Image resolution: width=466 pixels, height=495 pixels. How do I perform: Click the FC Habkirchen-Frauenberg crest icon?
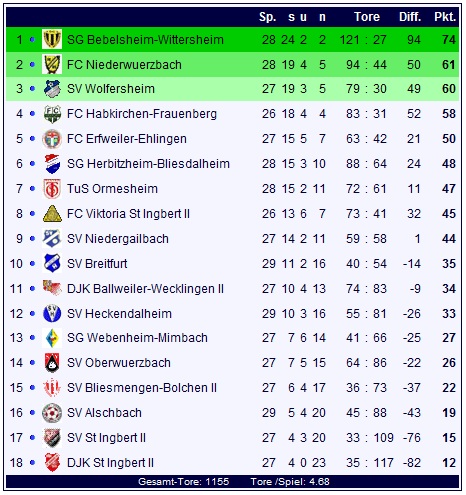(x=52, y=114)
